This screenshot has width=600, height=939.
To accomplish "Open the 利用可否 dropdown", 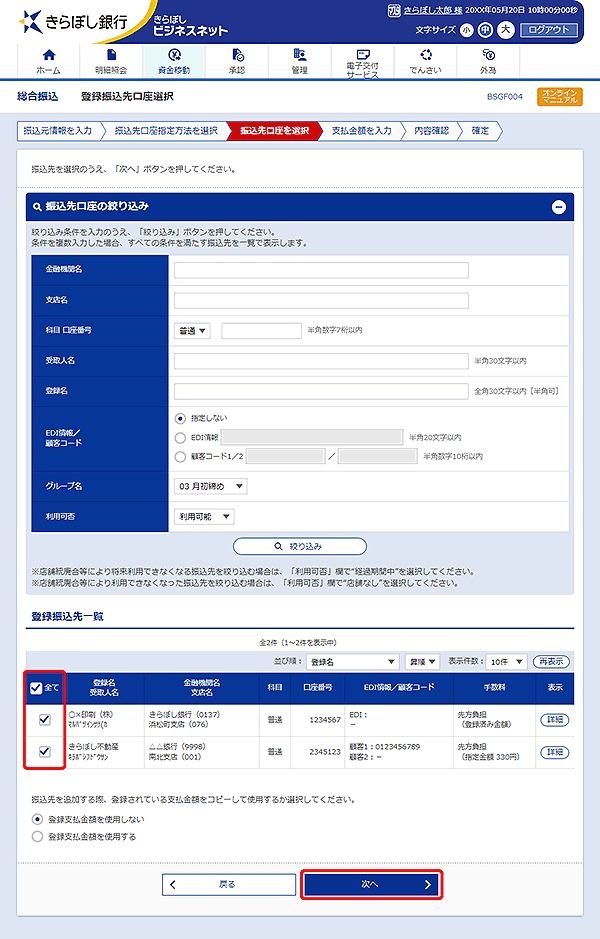I will (204, 517).
